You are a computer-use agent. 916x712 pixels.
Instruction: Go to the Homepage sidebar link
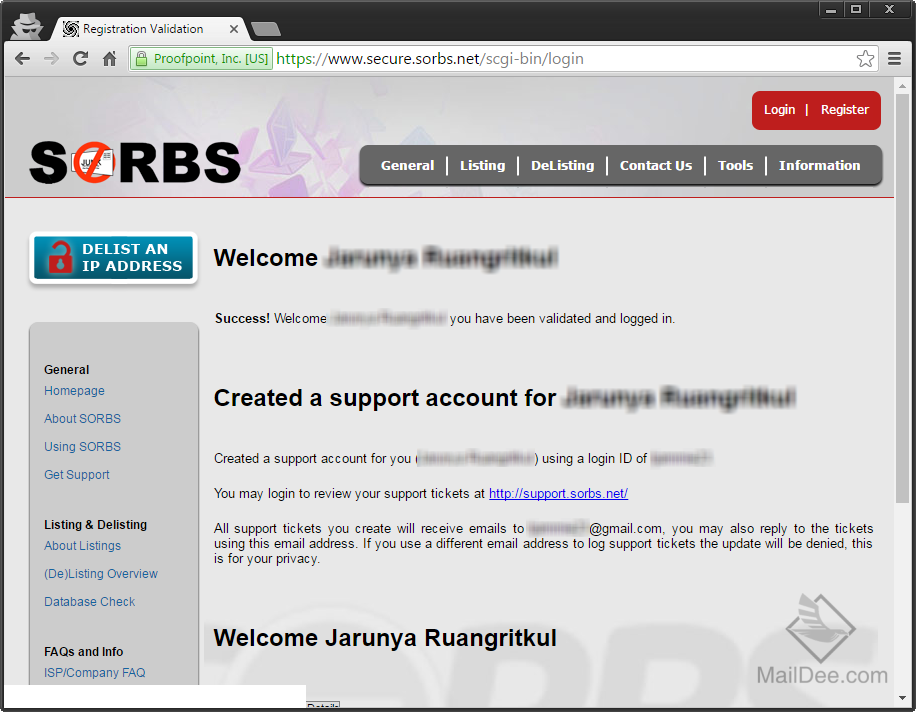74,391
